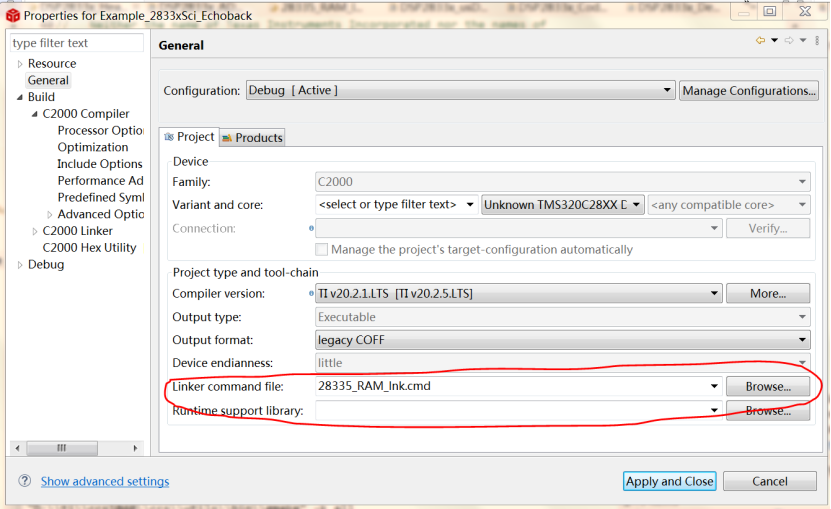Select General in the tree
The image size is (831, 509).
[48, 81]
